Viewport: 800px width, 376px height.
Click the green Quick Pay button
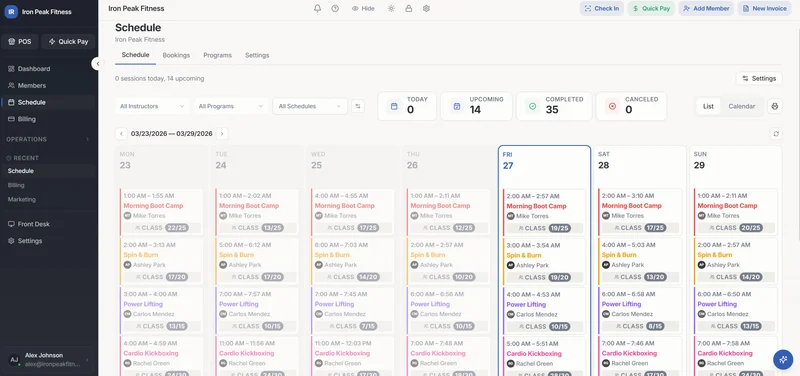pos(651,9)
